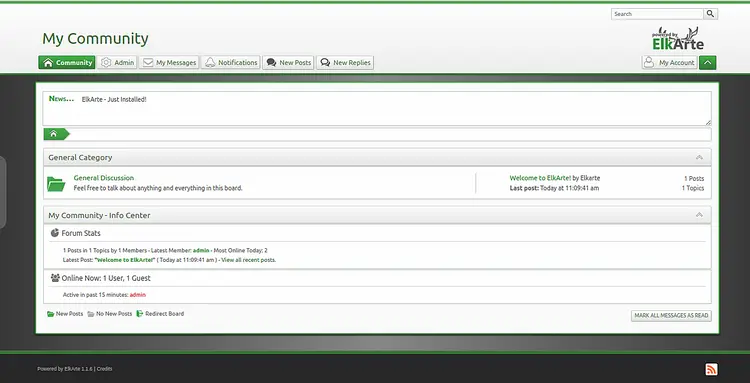Click the search magnifier button
This screenshot has height=383, width=750.
coord(710,14)
